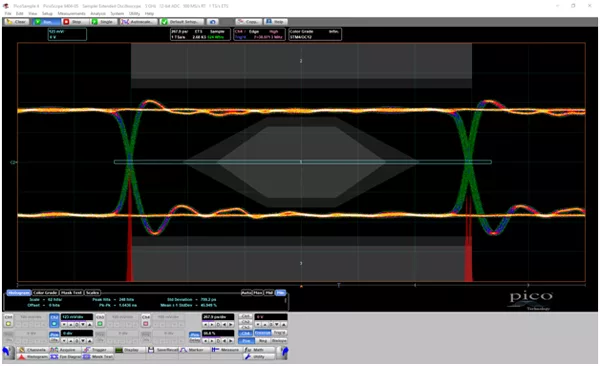Screen dimensions: 600x366
Task: Open the Channels menu in bottom panel
Action: click(x=33, y=350)
